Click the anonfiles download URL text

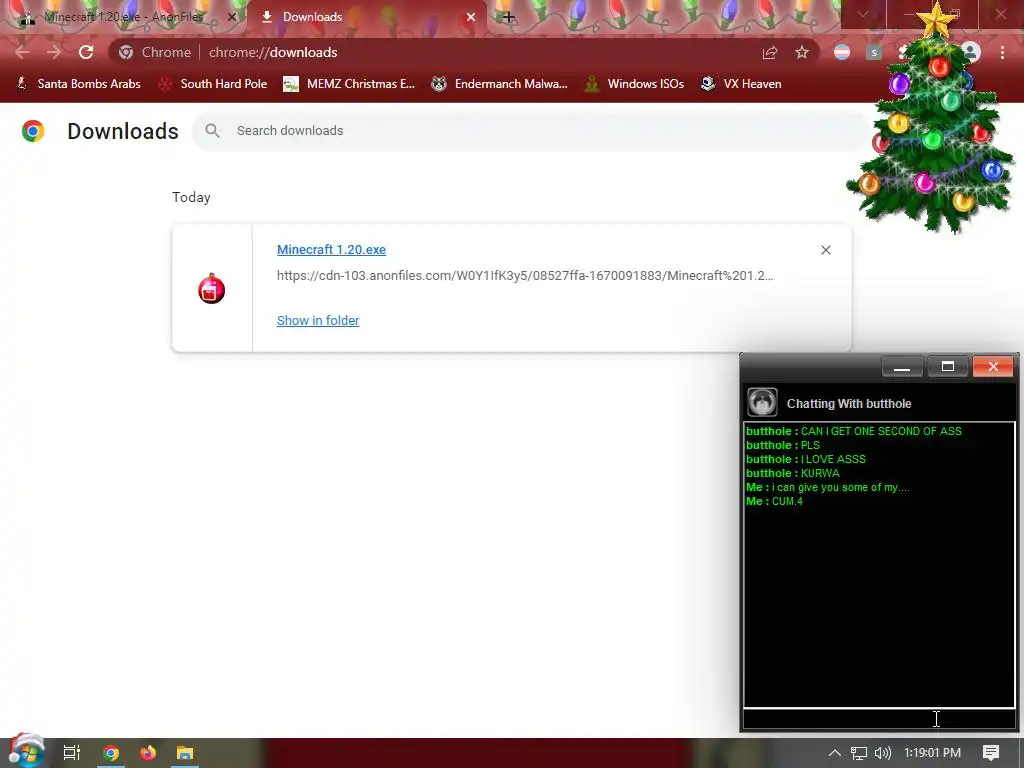point(525,276)
